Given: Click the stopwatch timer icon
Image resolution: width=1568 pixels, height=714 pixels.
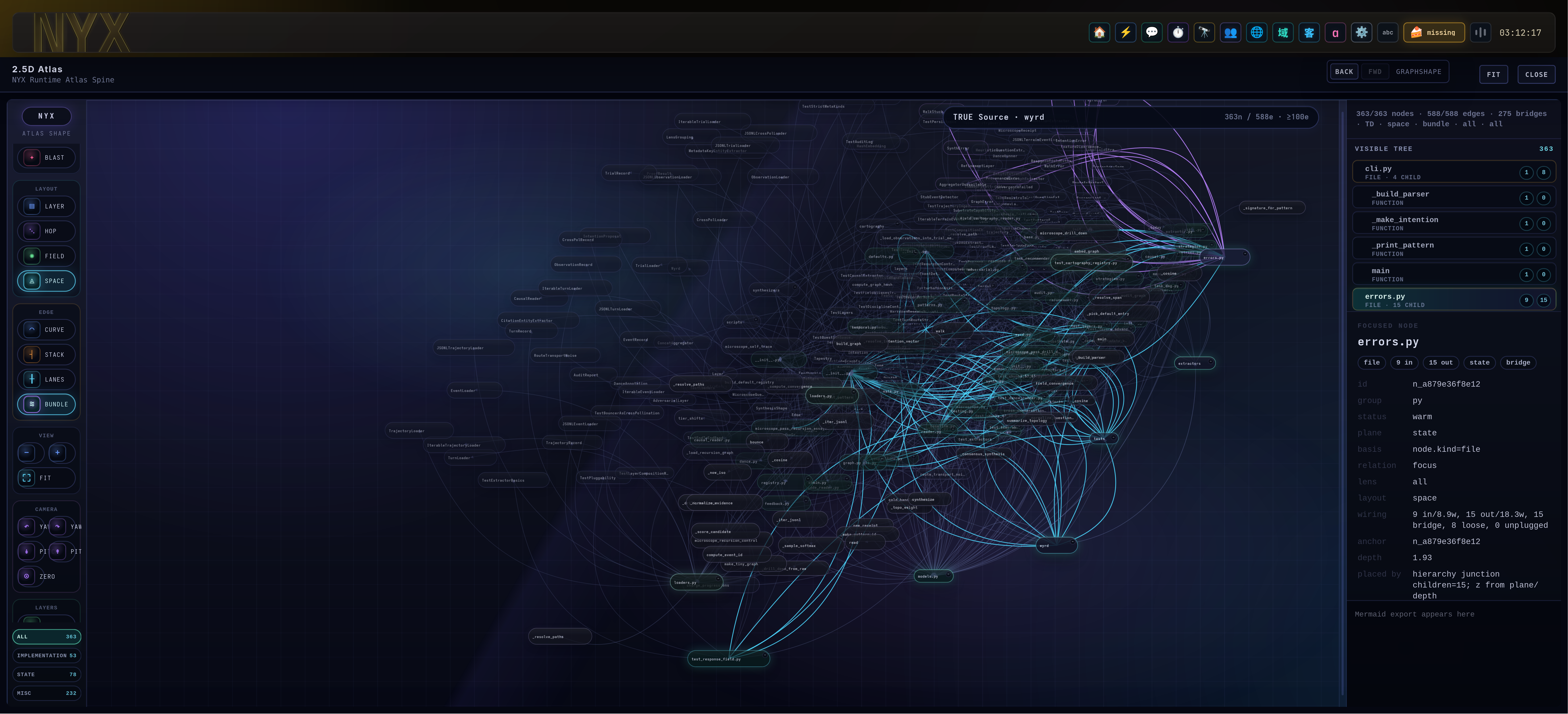Looking at the screenshot, I should coord(1178,33).
